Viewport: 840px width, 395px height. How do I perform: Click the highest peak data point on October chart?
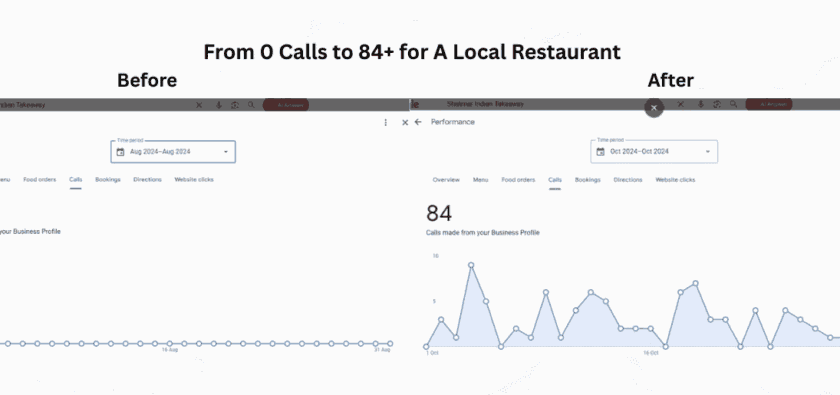[x=471, y=265]
